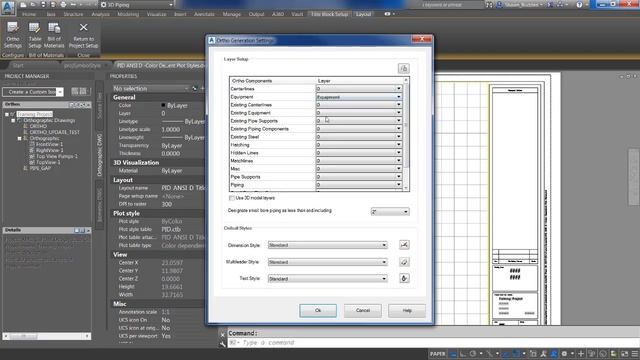
Task: Open Table Setup ribbon tool
Action: [35, 36]
